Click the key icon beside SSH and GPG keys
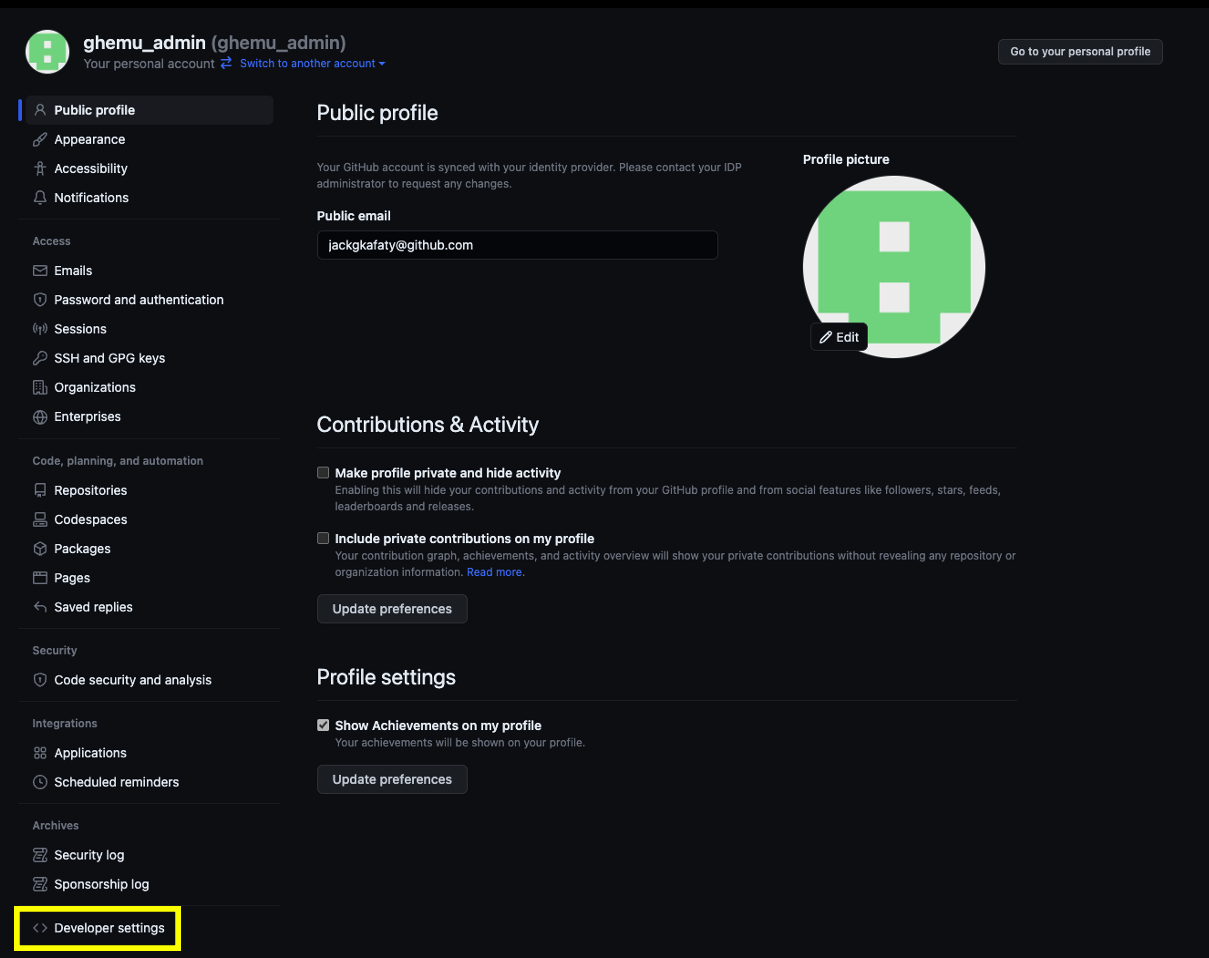Screen dimensions: 1209x958 coord(40,357)
